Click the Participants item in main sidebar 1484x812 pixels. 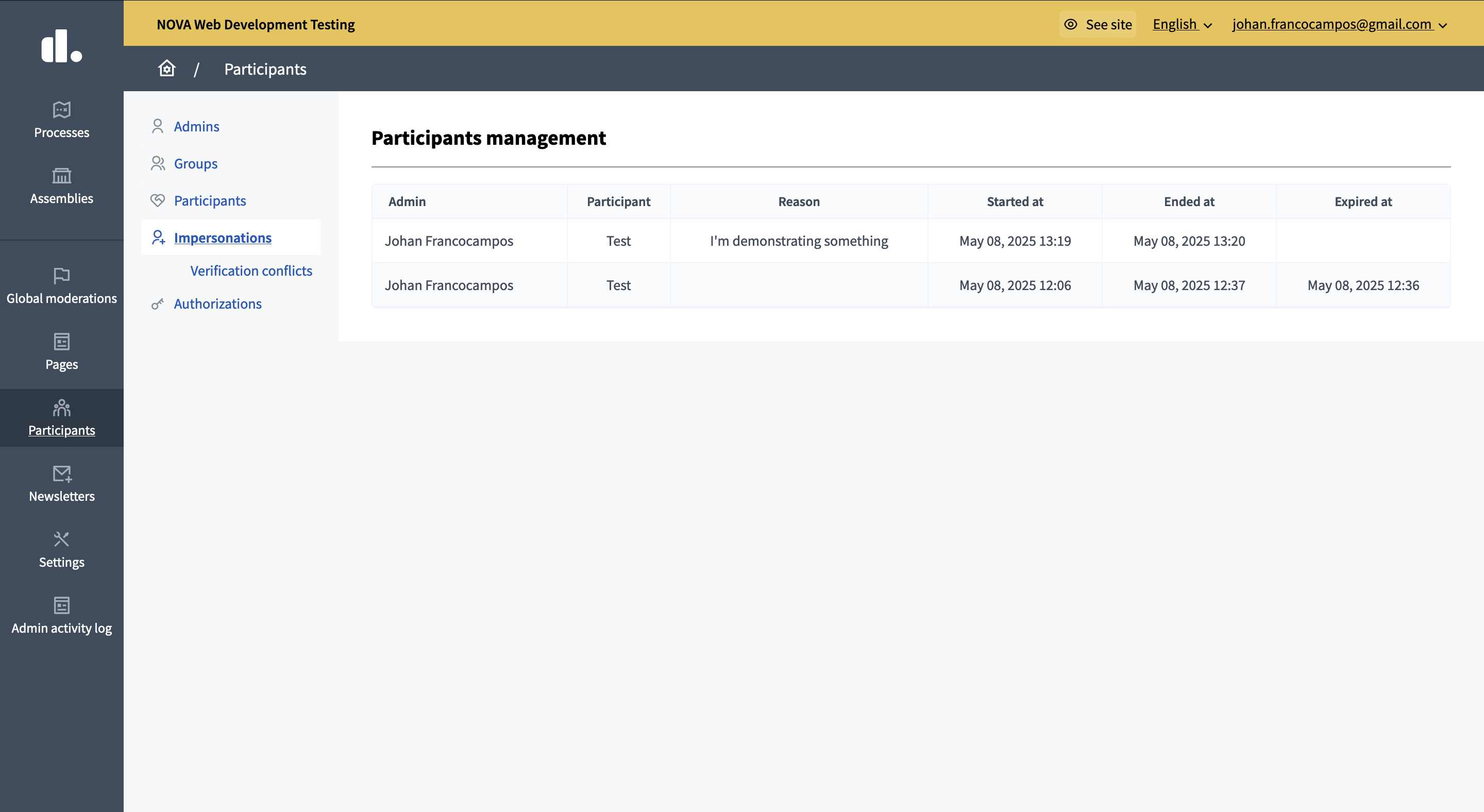click(62, 418)
